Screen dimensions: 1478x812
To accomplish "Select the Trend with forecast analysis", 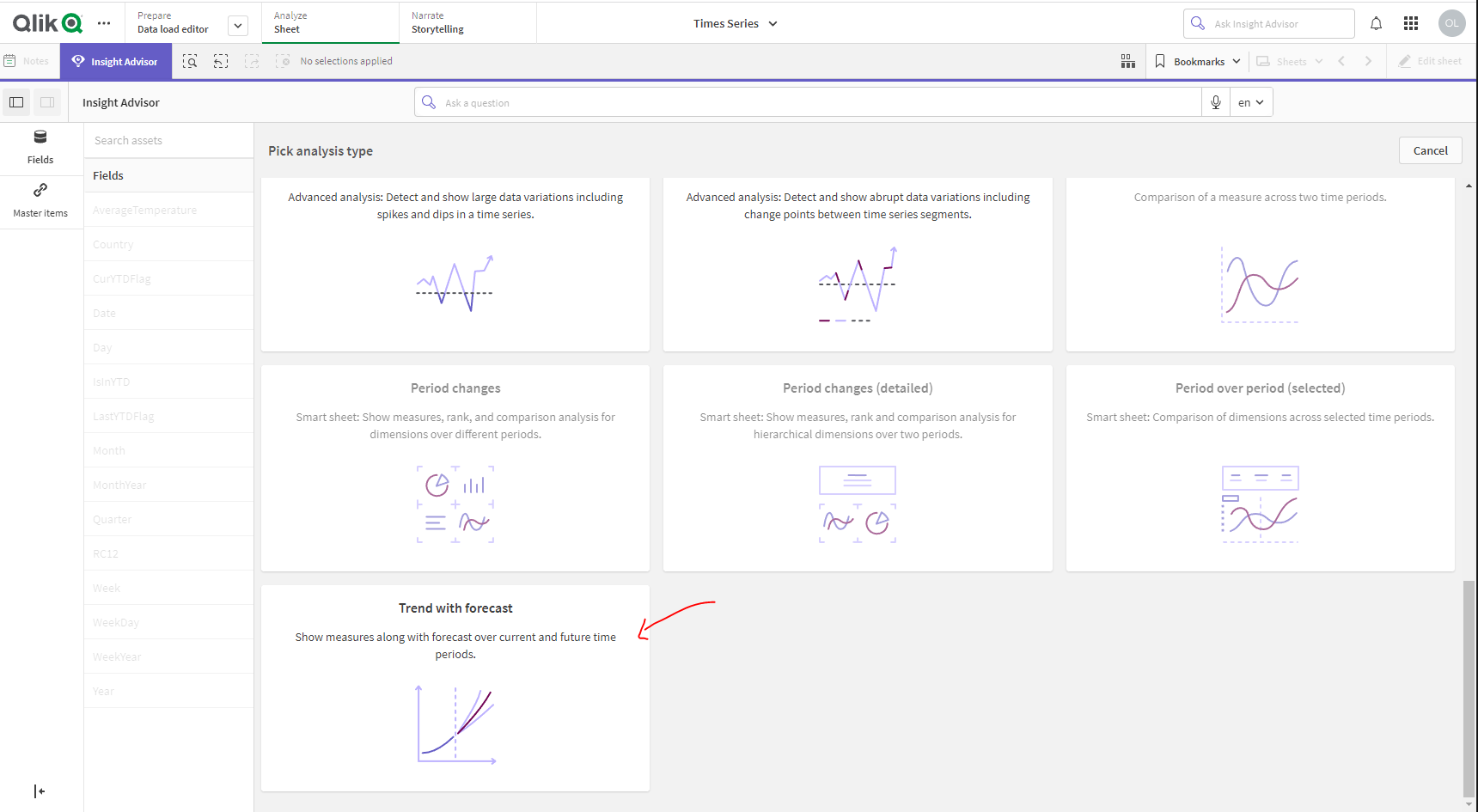I will coord(455,687).
